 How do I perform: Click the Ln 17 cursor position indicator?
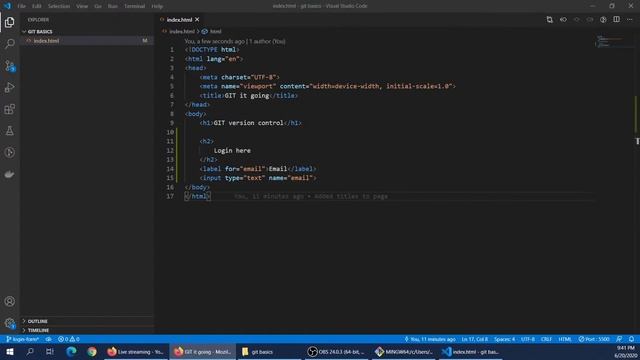475,339
